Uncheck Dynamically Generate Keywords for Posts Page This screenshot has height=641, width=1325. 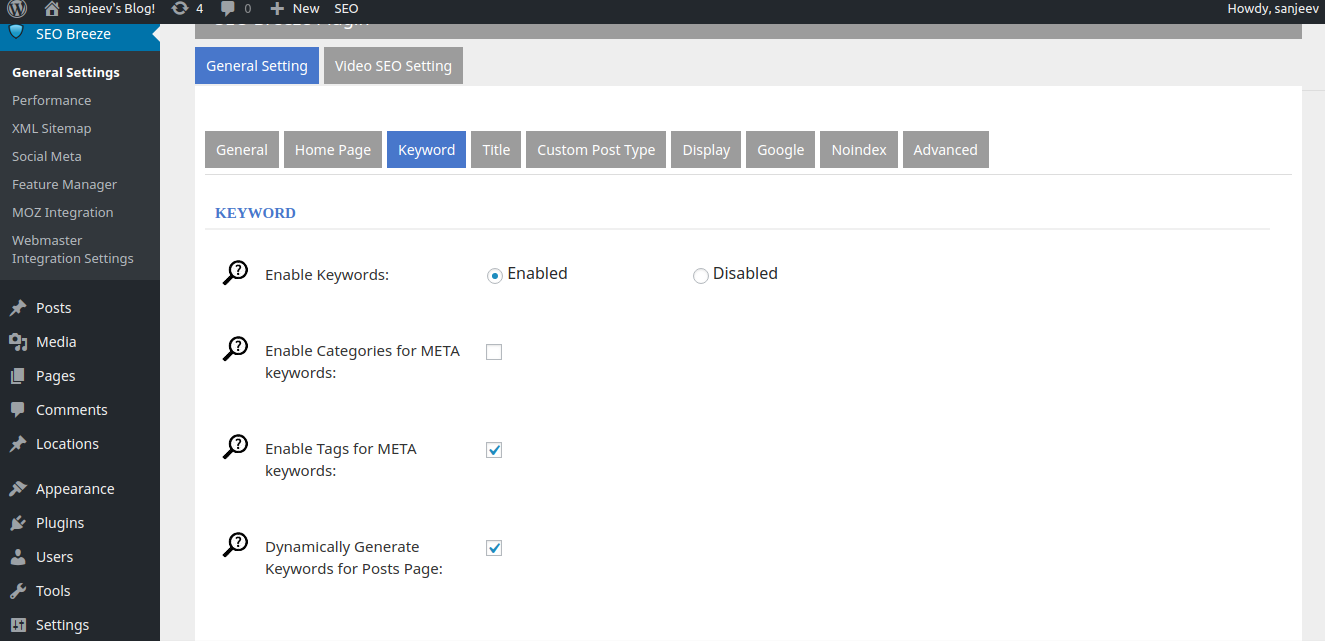[x=494, y=548]
